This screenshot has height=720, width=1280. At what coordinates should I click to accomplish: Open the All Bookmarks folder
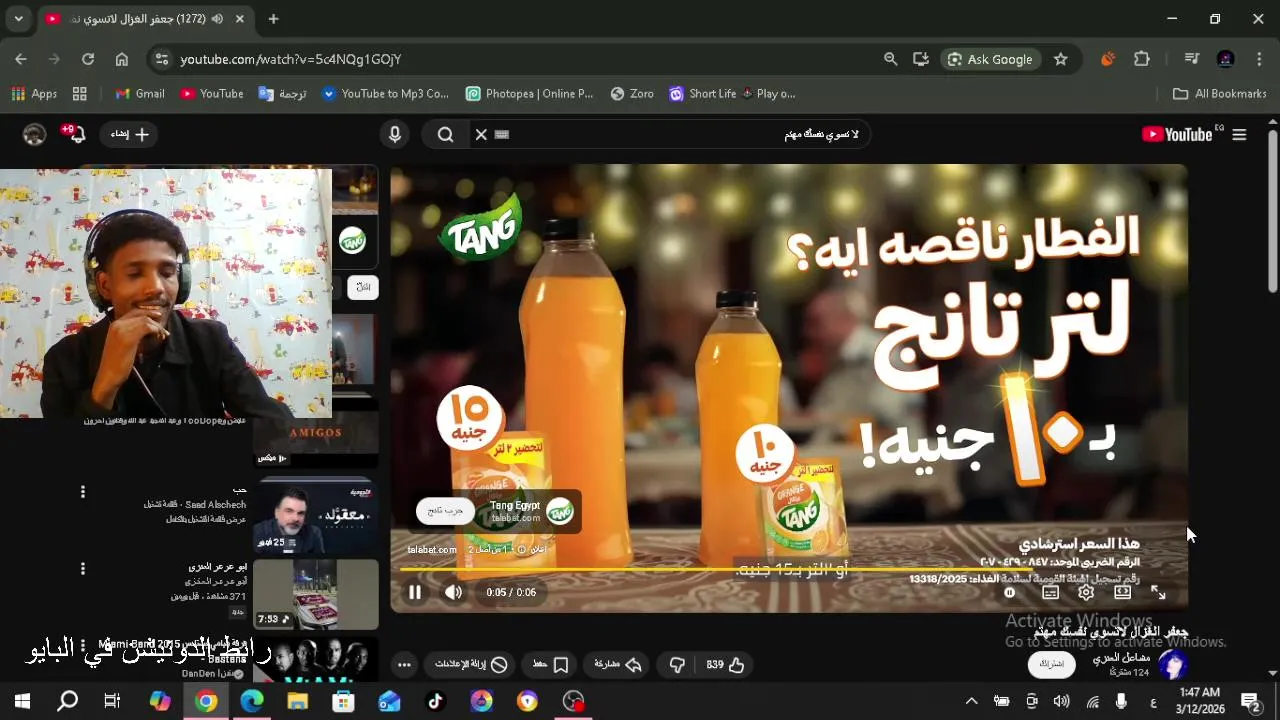pos(1219,93)
